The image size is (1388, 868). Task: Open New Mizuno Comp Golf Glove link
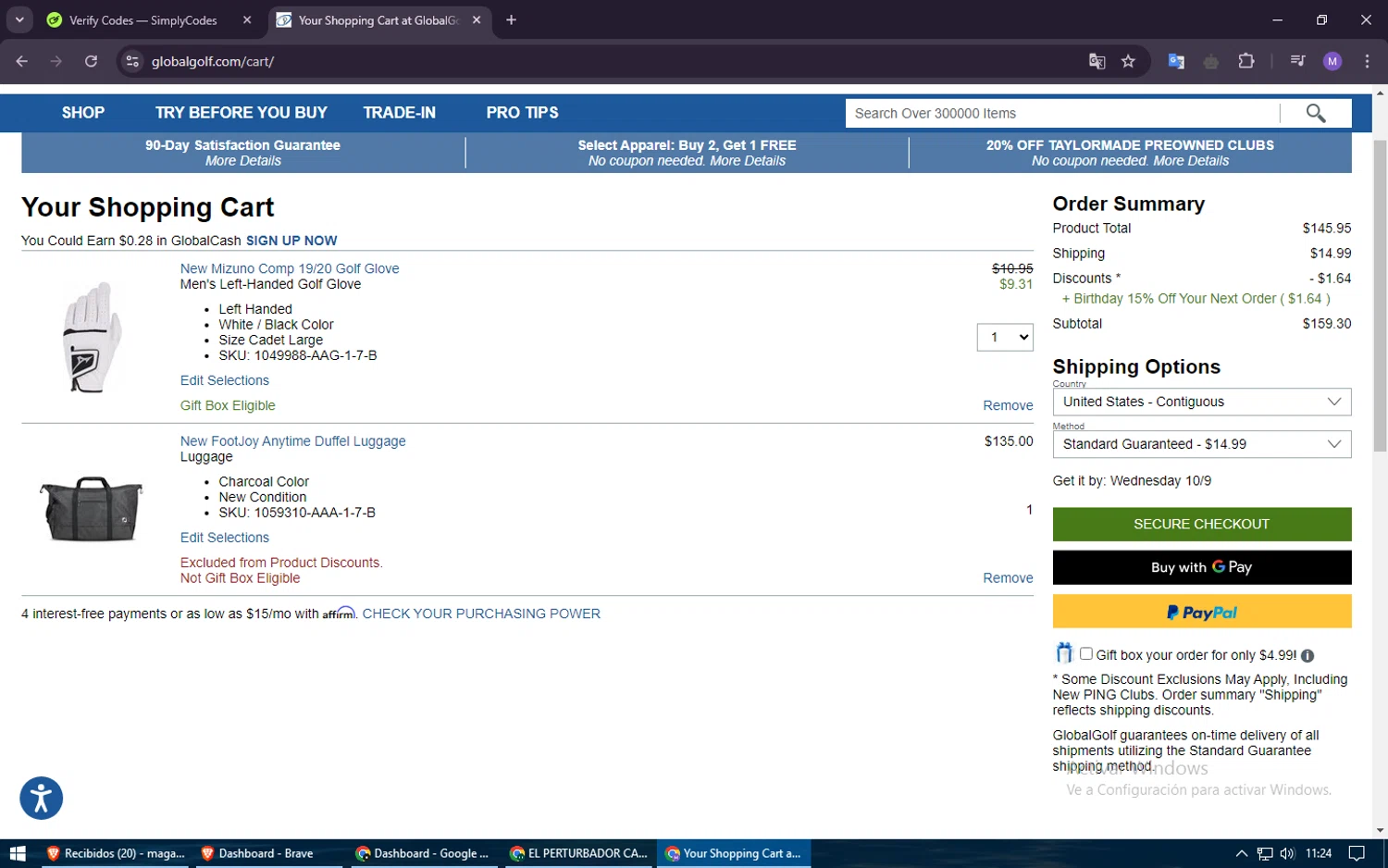coord(290,268)
